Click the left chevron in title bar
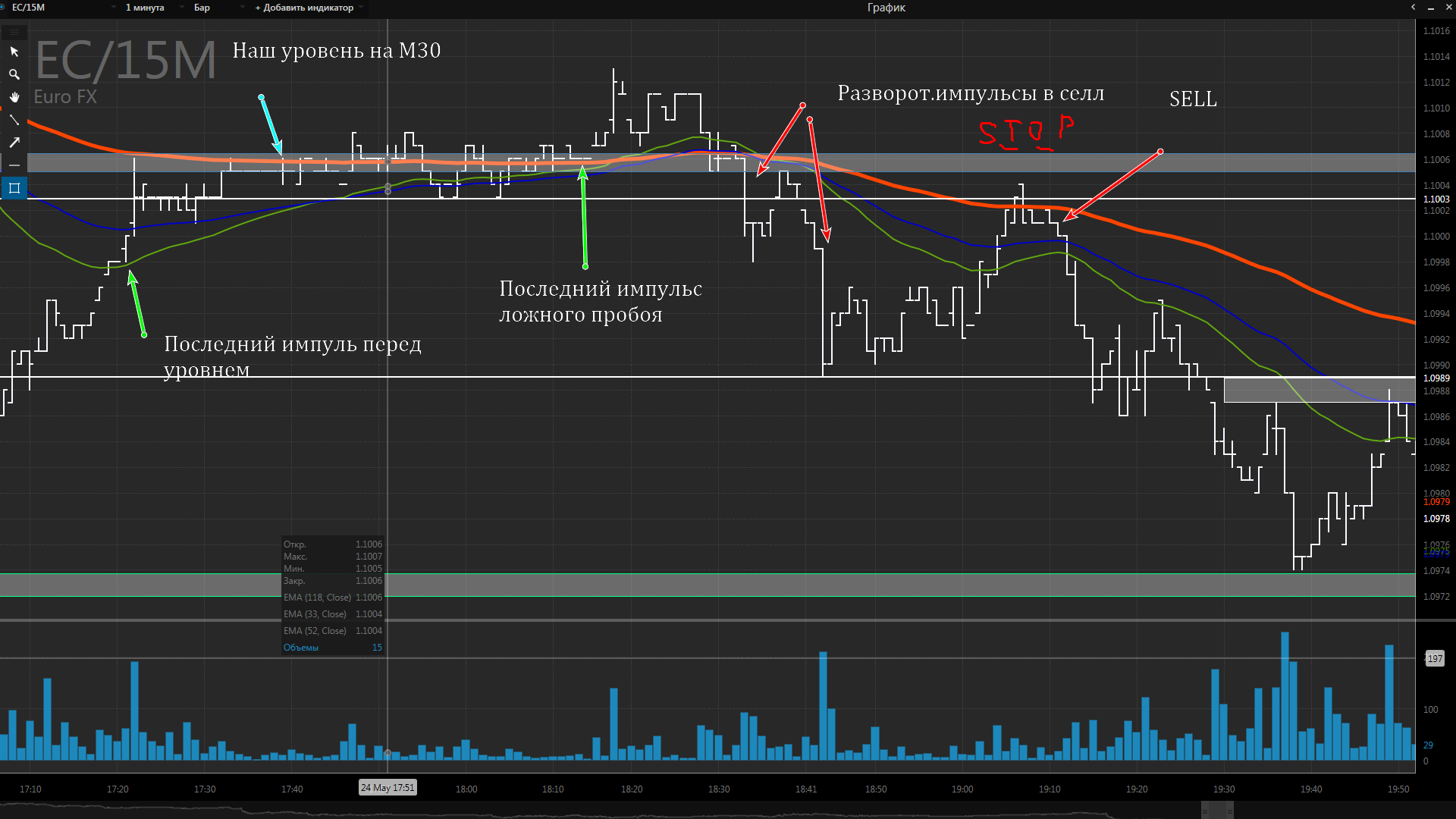 coord(1413,8)
